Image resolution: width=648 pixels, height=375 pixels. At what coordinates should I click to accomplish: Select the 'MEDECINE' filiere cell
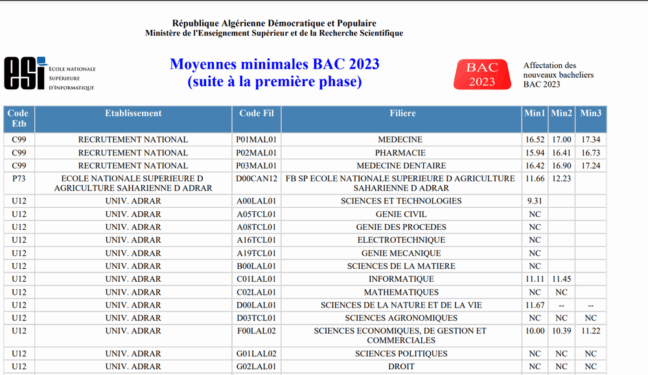[400, 140]
